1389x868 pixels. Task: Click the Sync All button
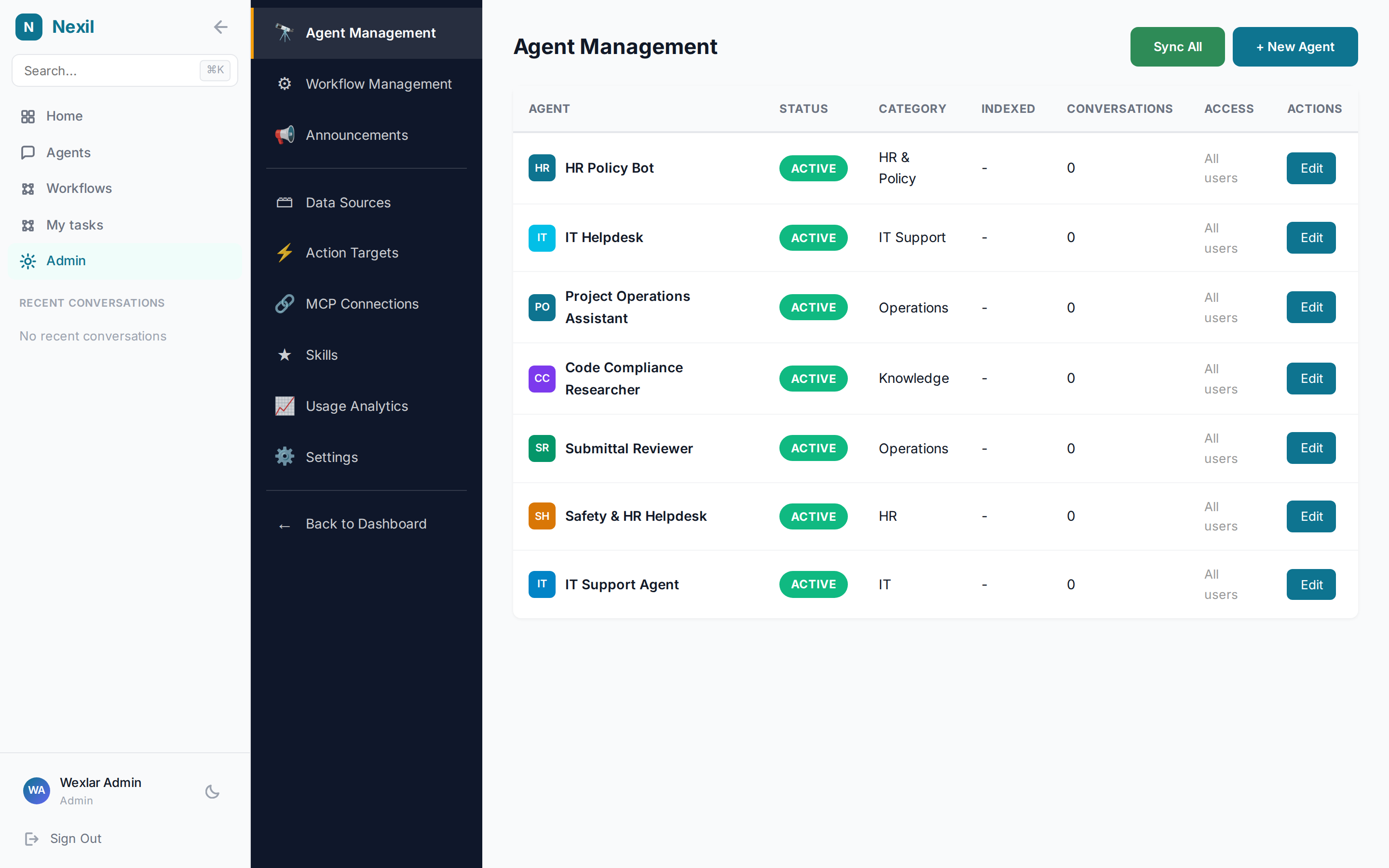pyautogui.click(x=1177, y=46)
